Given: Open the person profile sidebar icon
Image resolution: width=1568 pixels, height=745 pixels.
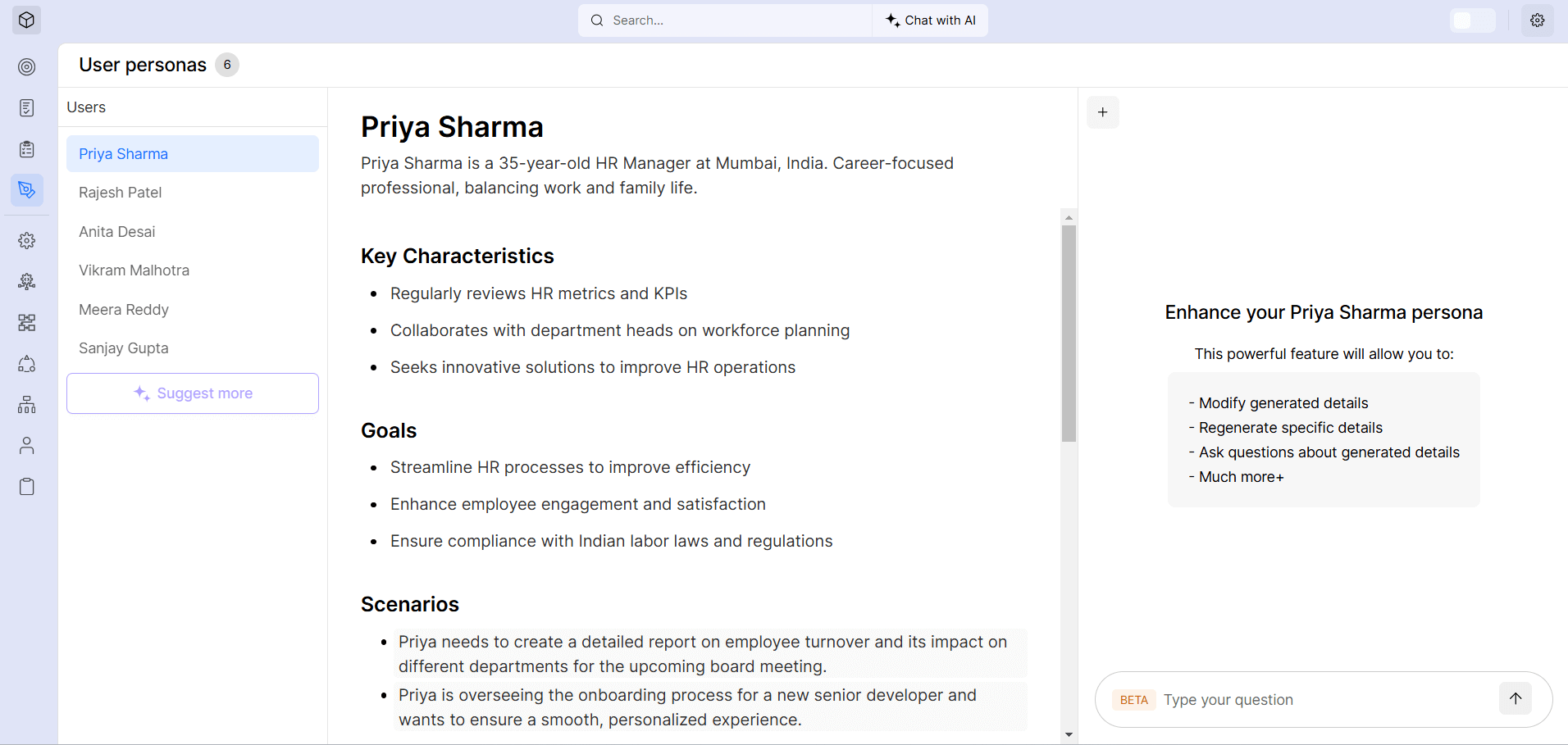Looking at the screenshot, I should 27,445.
